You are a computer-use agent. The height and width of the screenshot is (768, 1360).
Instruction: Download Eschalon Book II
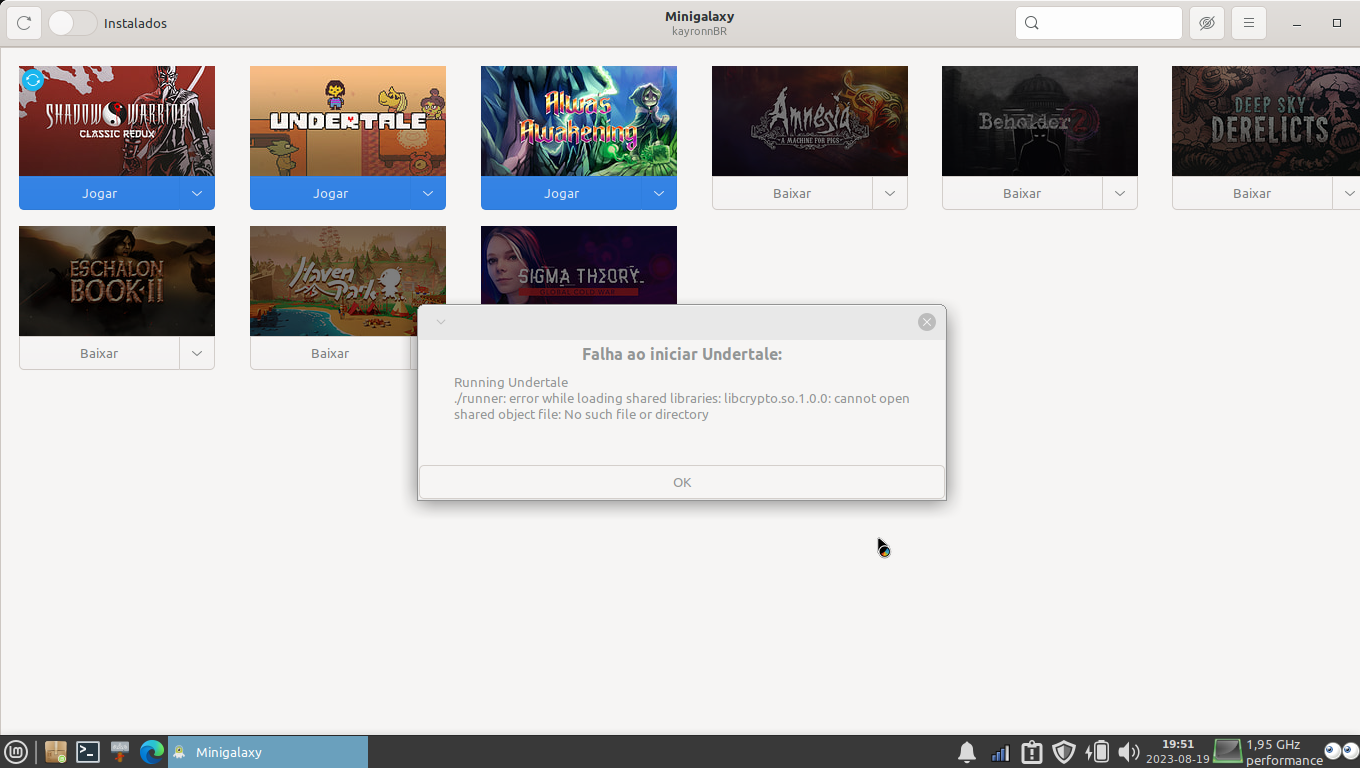99,353
